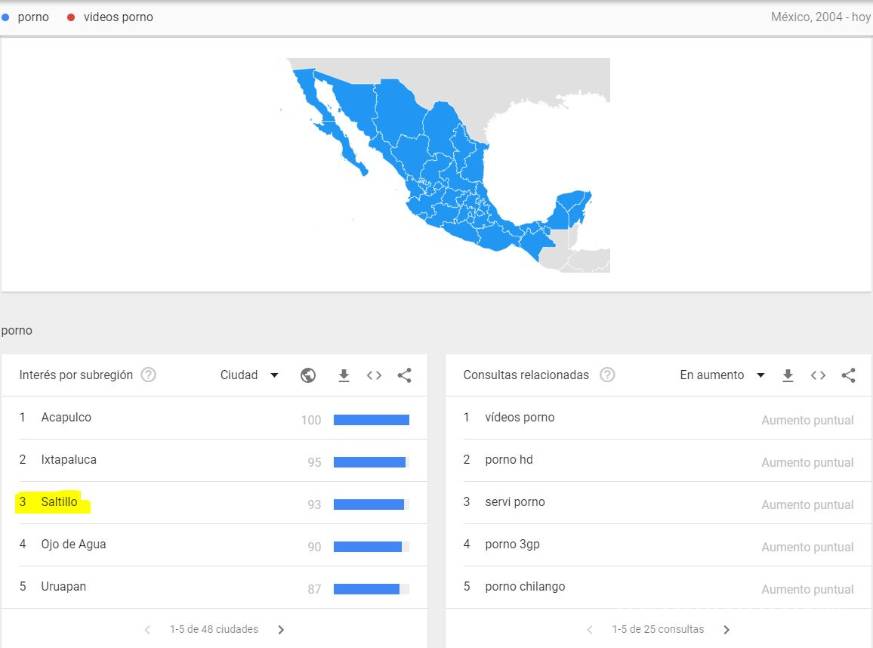
Task: Download subregion data using the download icon
Action: click(343, 375)
